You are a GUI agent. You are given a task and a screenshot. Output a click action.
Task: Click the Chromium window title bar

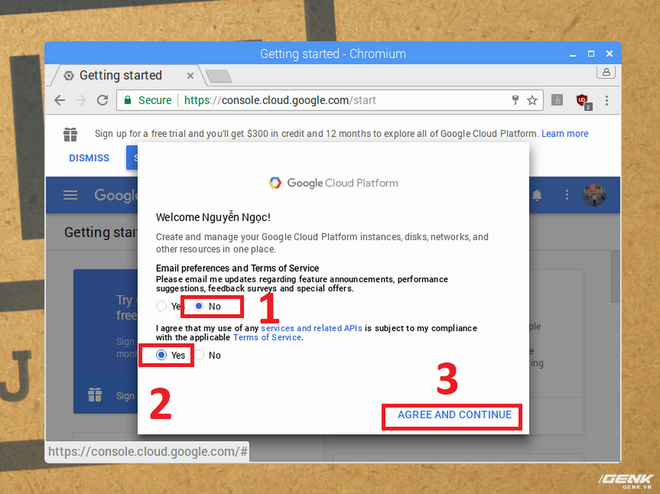[x=333, y=53]
